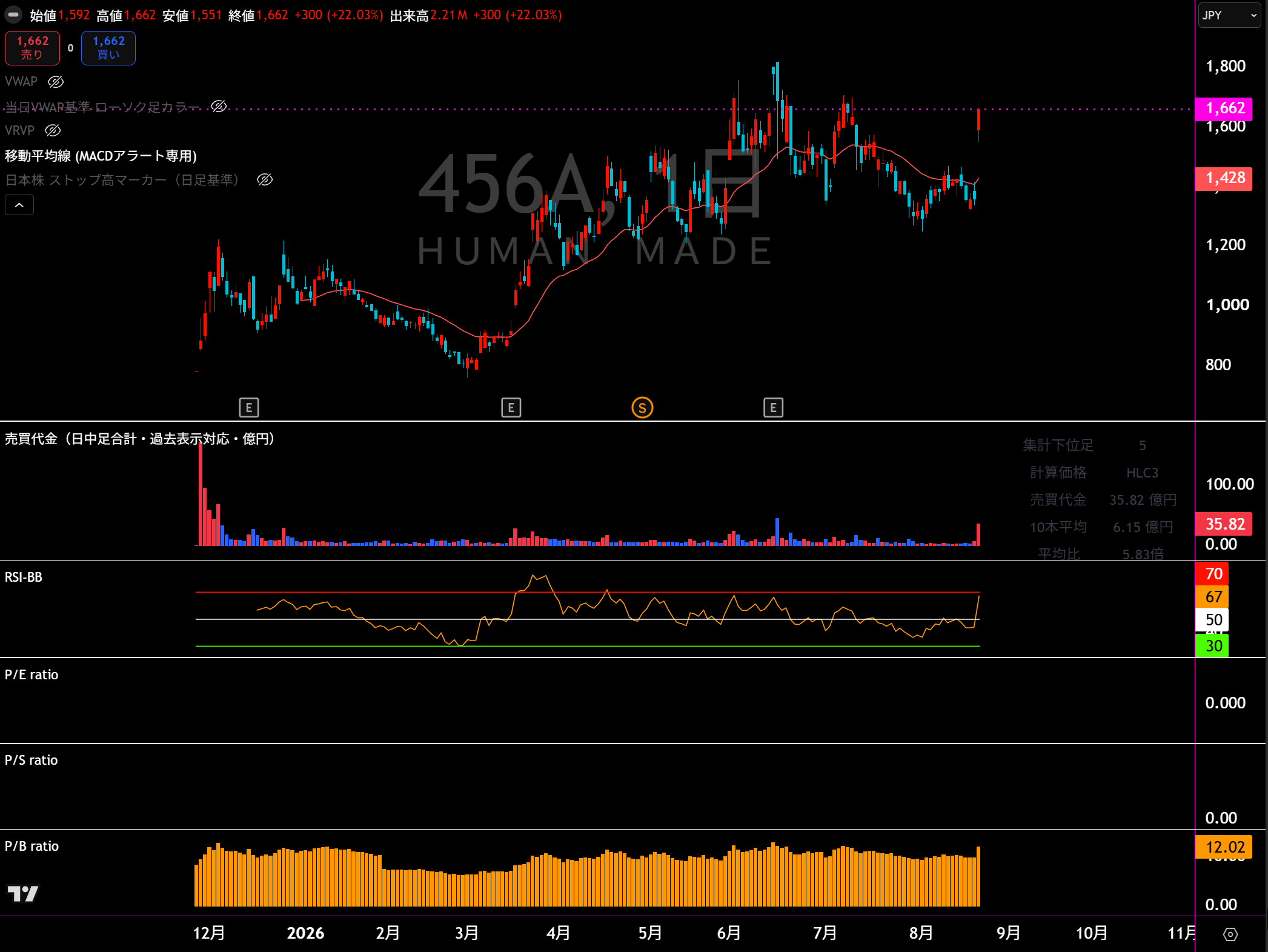Image resolution: width=1268 pixels, height=952 pixels.
Task: Open the orange split S marker
Action: (x=642, y=408)
